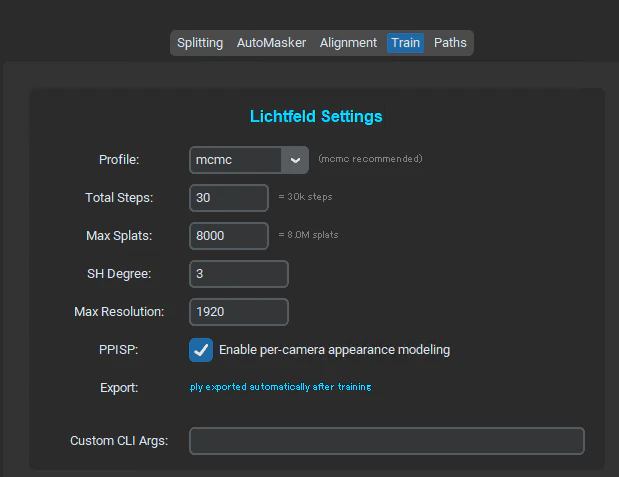Click the Max Resolution field with 1920
Screen dimensions: 619x477
coord(239,312)
